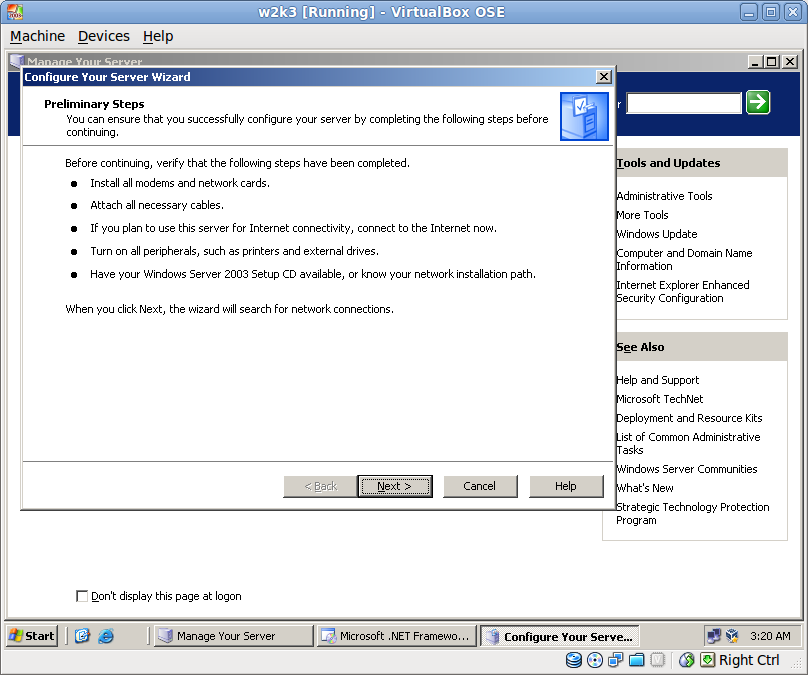Click the VirtualBox keyboard capture arrow icon
Screen dimensions: 808x675
pyautogui.click(x=708, y=660)
